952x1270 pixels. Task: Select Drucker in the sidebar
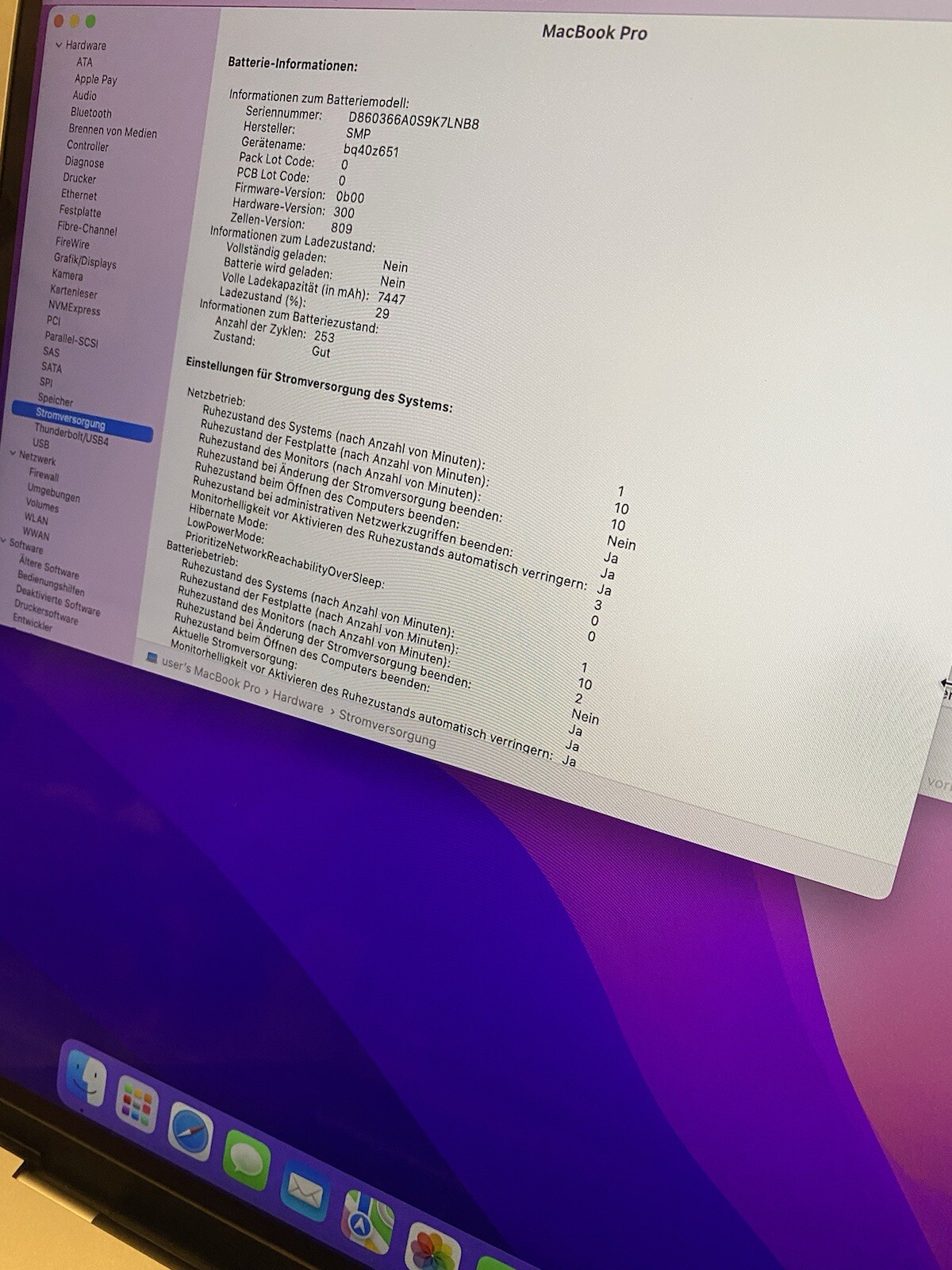79,179
